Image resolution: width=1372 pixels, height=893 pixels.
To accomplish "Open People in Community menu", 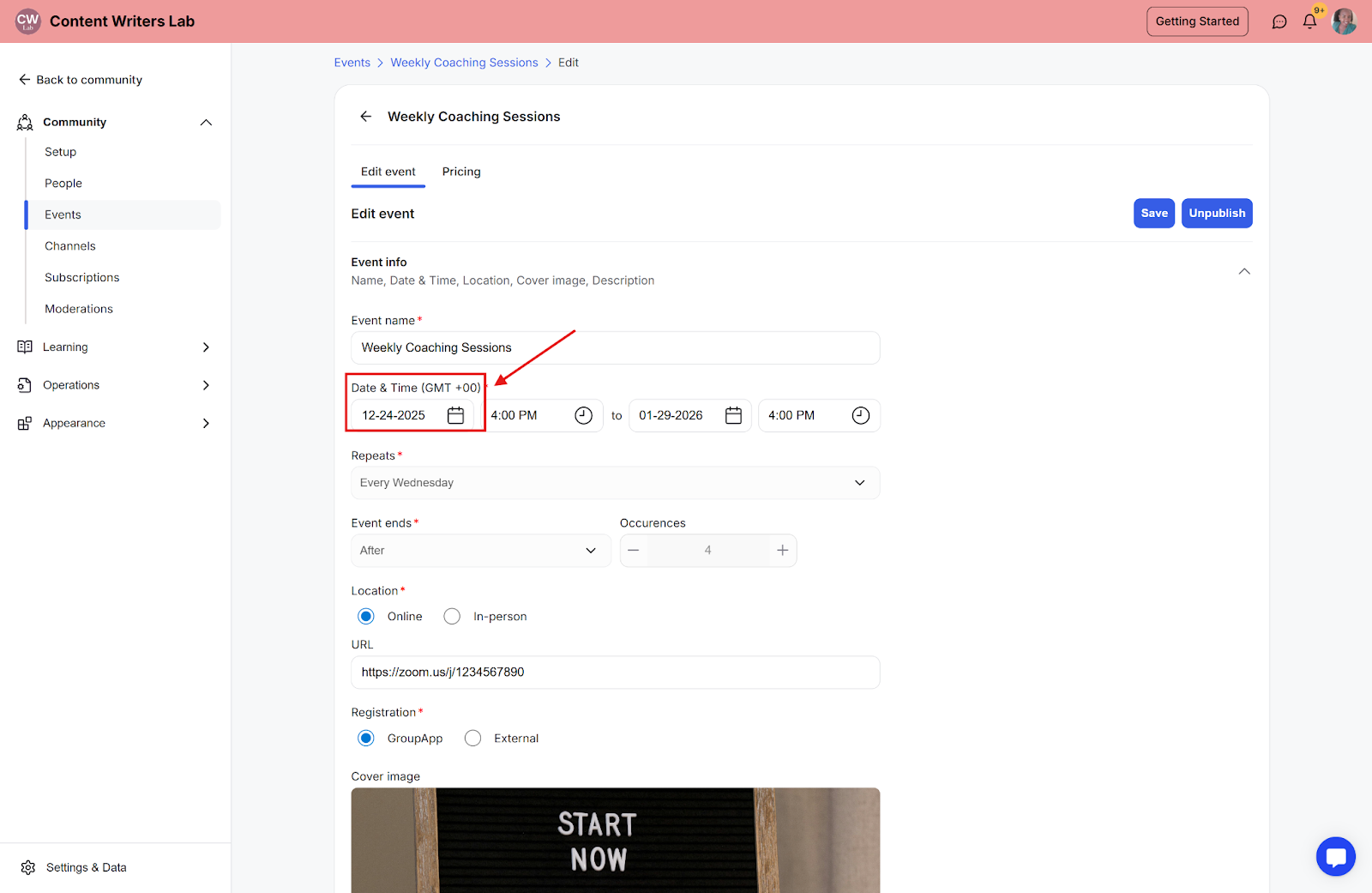I will [x=63, y=184].
